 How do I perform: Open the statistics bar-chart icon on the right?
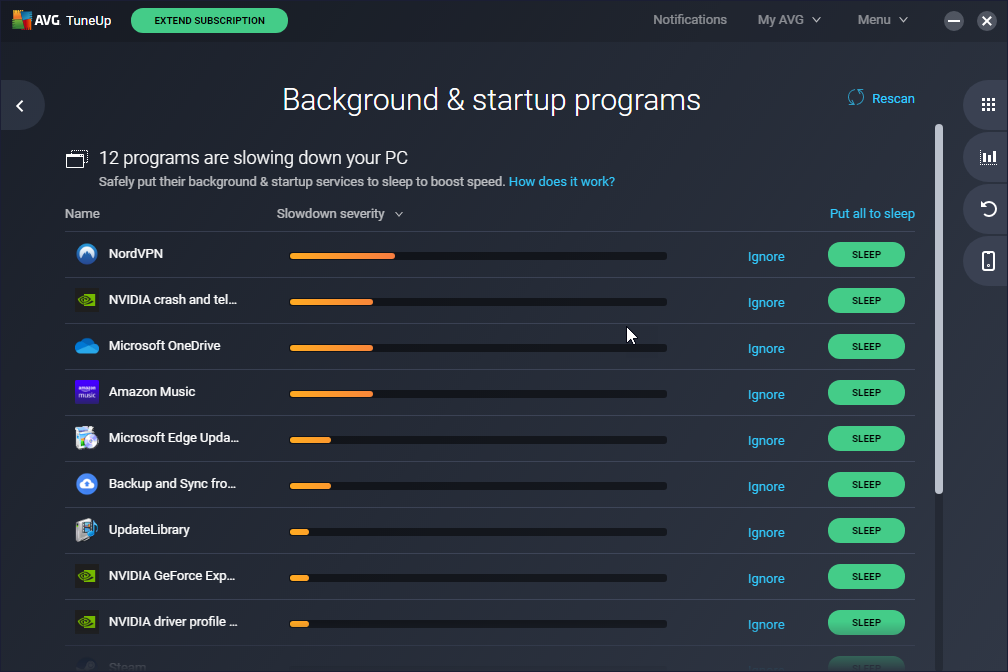[x=988, y=156]
